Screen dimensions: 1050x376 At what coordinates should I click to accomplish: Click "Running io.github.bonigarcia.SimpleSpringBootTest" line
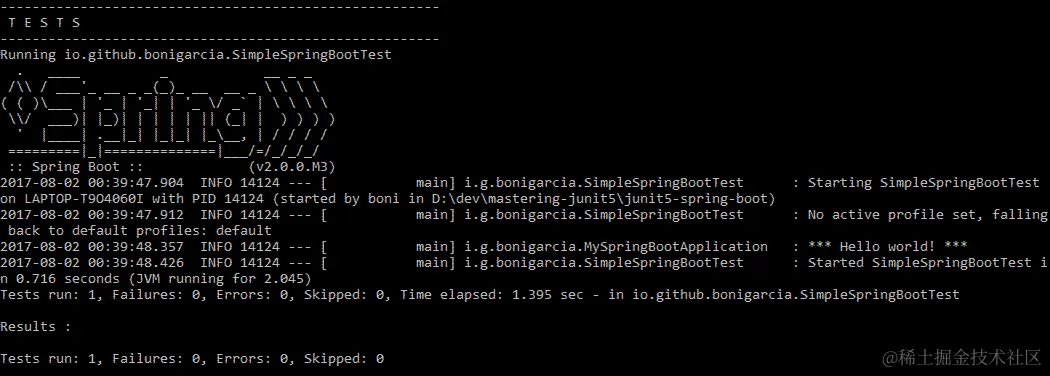click(196, 55)
